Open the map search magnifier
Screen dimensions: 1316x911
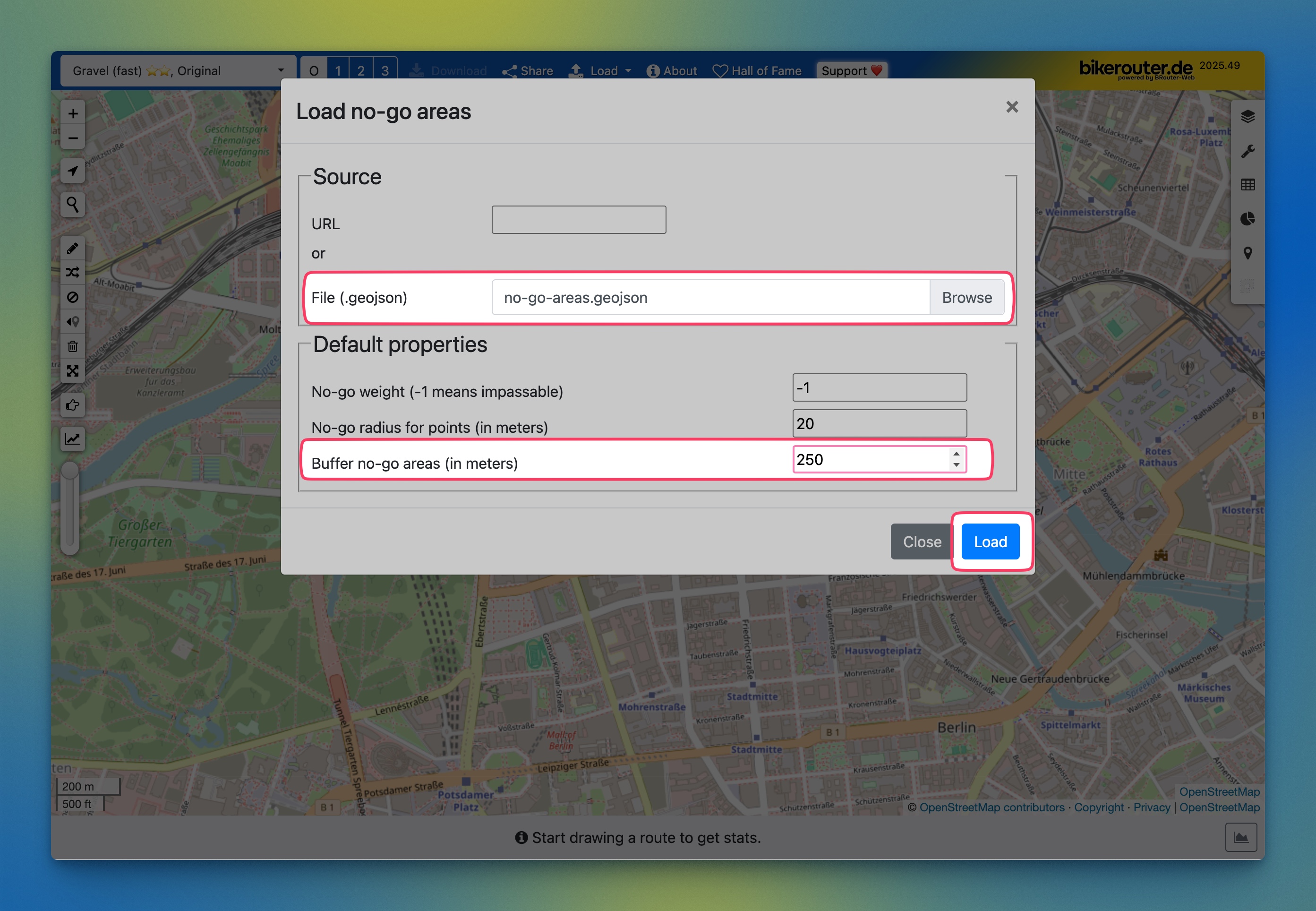72,204
